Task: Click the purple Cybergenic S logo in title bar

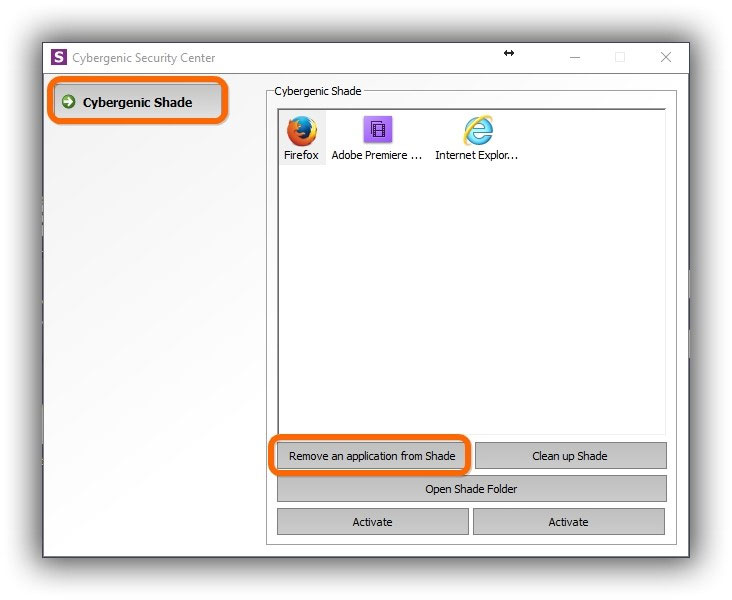Action: (59, 58)
